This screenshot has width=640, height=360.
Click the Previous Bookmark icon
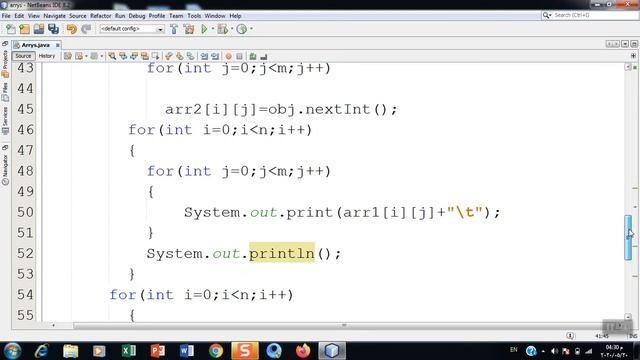[x=169, y=56]
